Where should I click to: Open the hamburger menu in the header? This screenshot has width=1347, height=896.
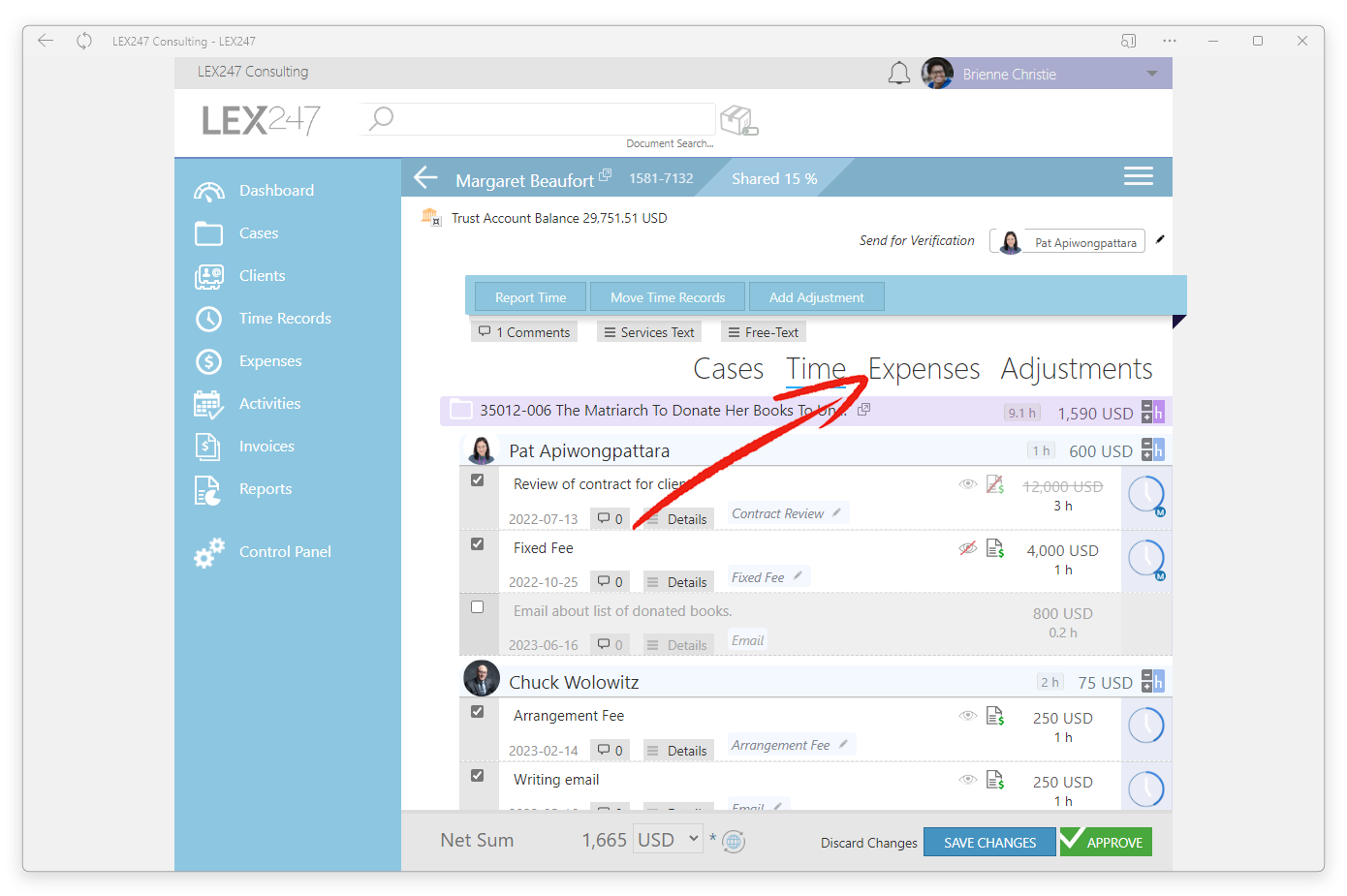tap(1138, 176)
